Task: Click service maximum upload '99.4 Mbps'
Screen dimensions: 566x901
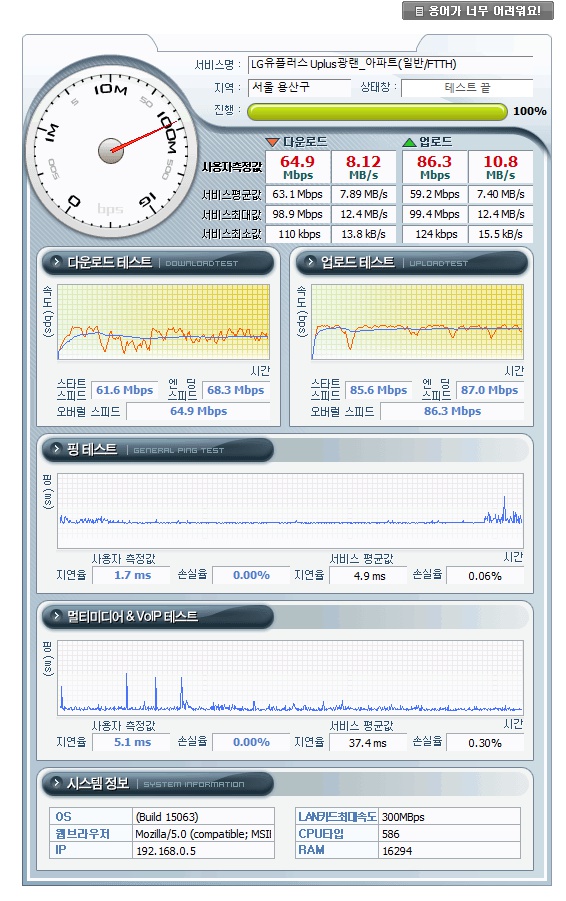Action: [435, 214]
